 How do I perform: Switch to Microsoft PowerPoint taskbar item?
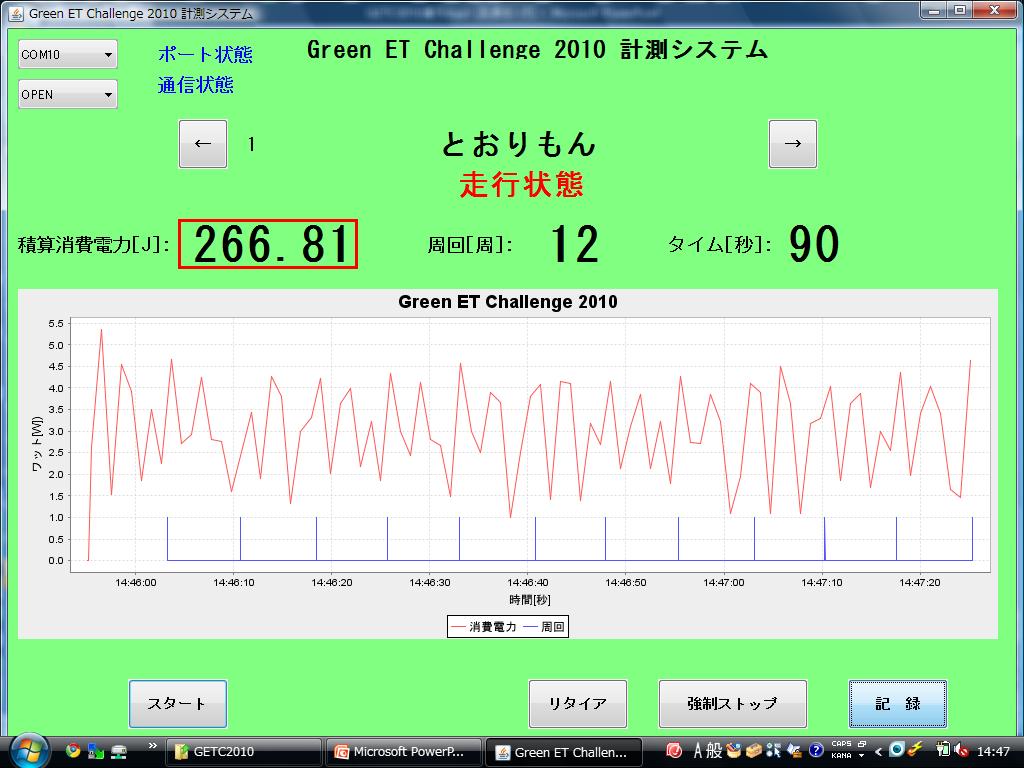[406, 752]
